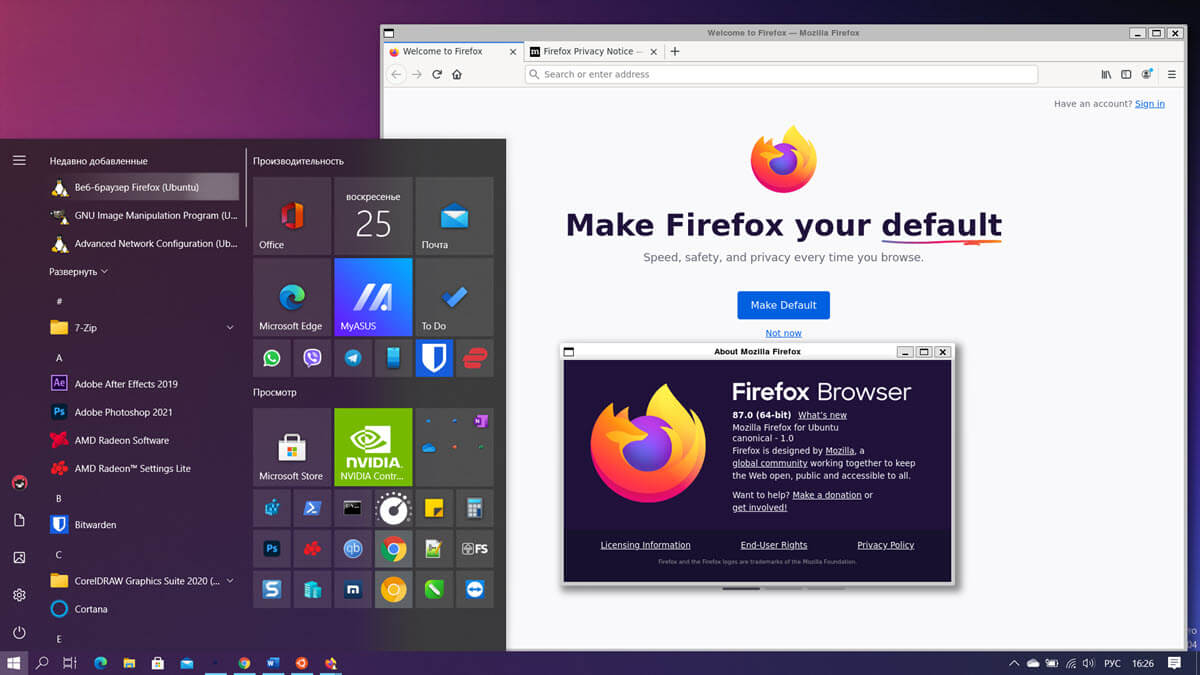Open the MyASUS tile

tap(373, 297)
